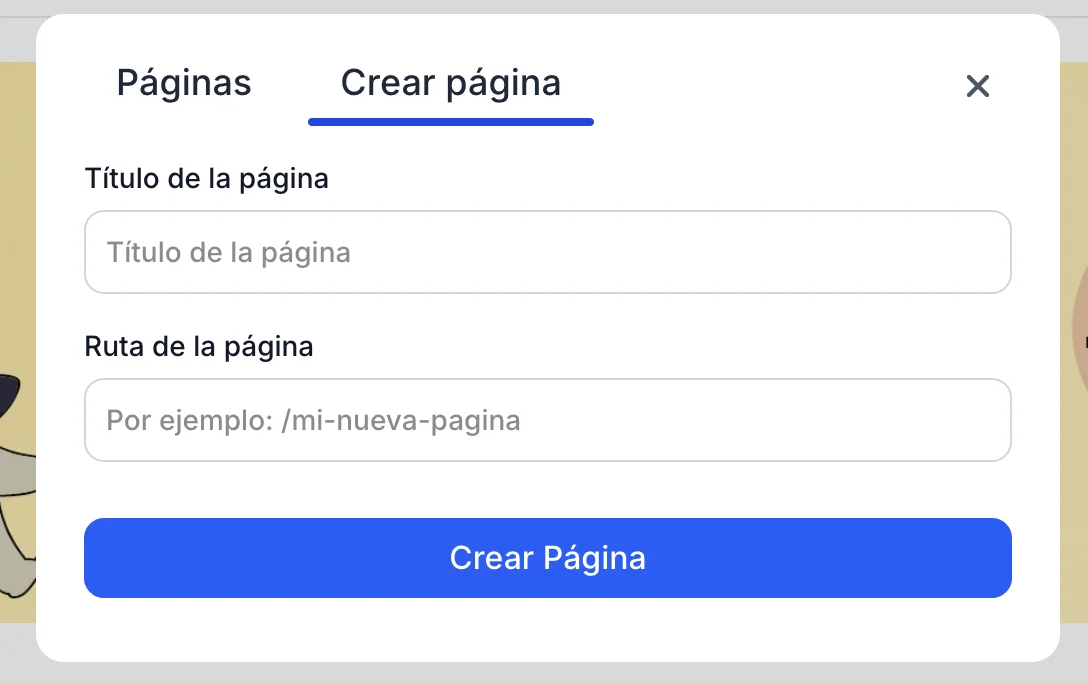Click the gray area below the dialog
The image size is (1088, 684).
click(x=544, y=673)
